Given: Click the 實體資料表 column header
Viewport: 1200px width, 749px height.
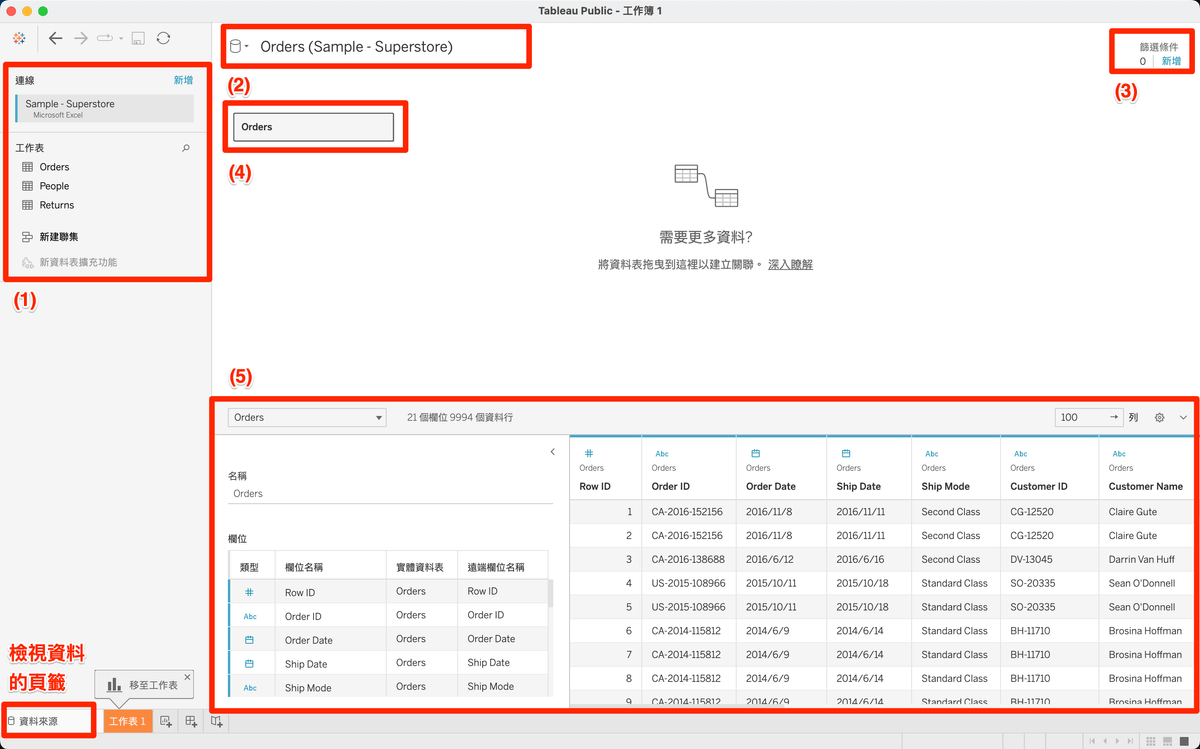Looking at the screenshot, I should coord(422,567).
